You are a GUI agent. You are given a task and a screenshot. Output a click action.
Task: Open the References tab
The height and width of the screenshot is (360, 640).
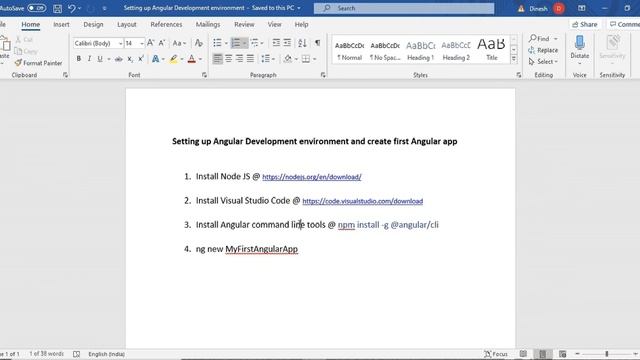coord(166,24)
